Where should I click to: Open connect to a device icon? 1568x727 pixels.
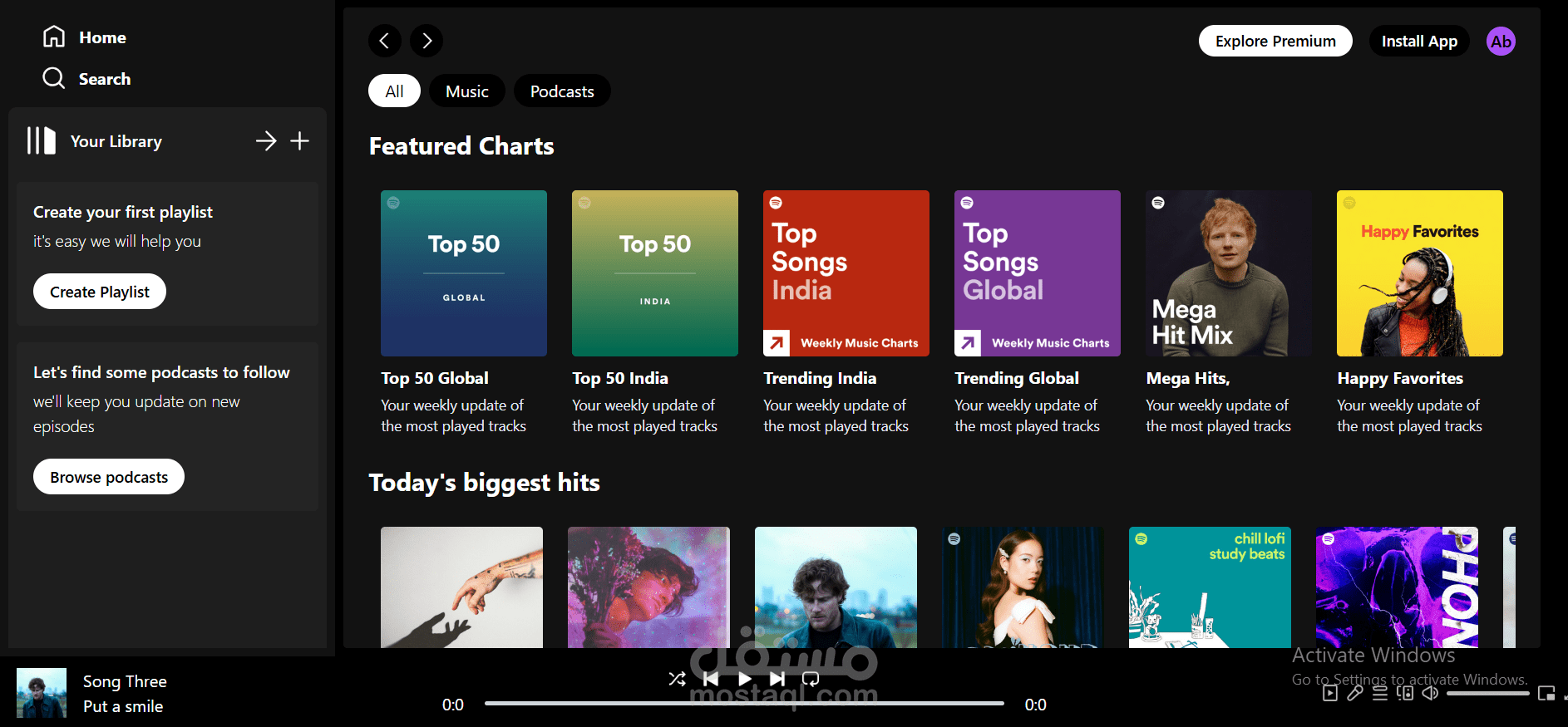click(1405, 693)
